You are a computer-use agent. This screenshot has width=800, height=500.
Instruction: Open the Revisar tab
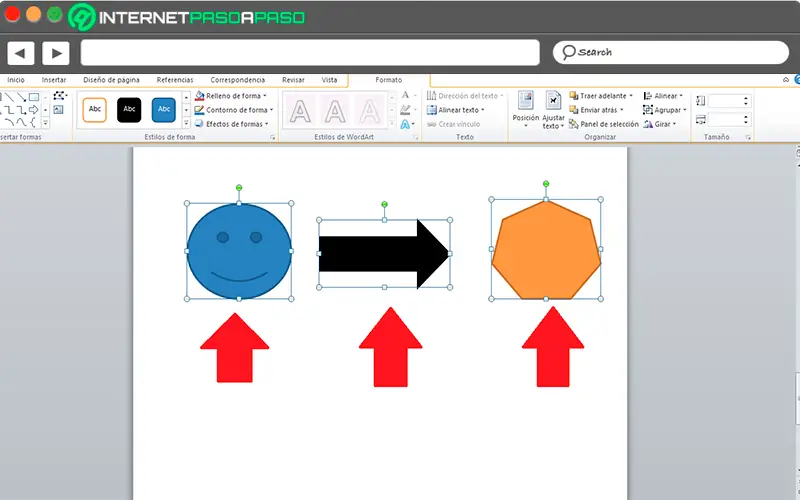293,80
